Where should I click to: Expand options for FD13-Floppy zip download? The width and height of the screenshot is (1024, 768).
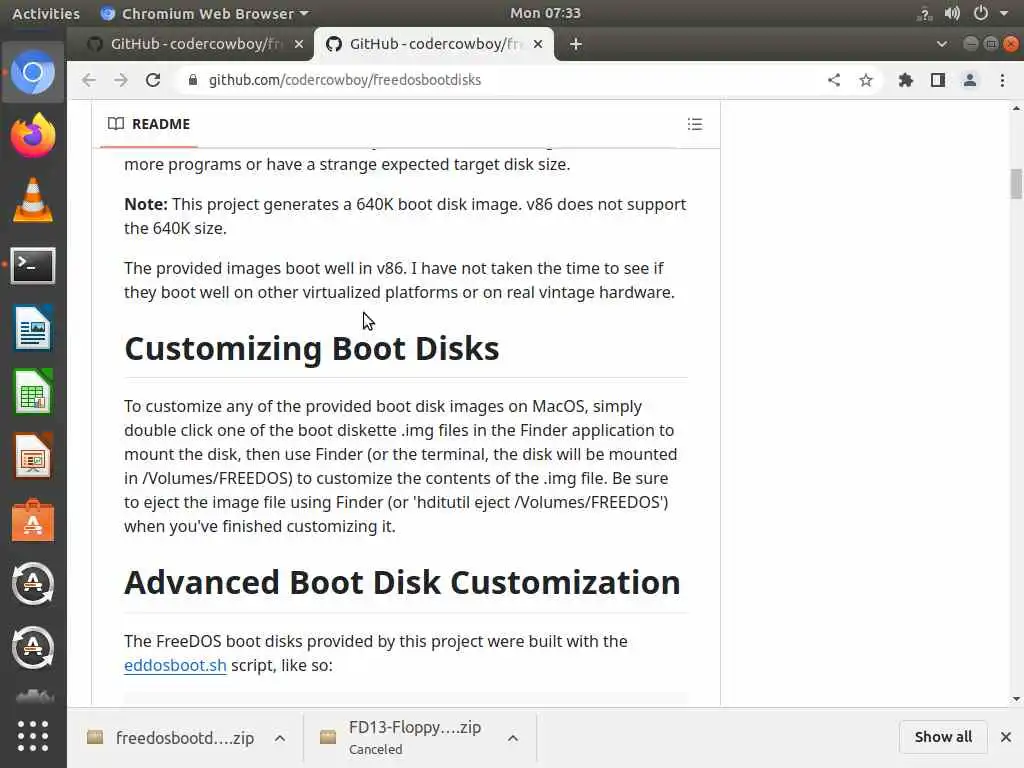point(513,738)
